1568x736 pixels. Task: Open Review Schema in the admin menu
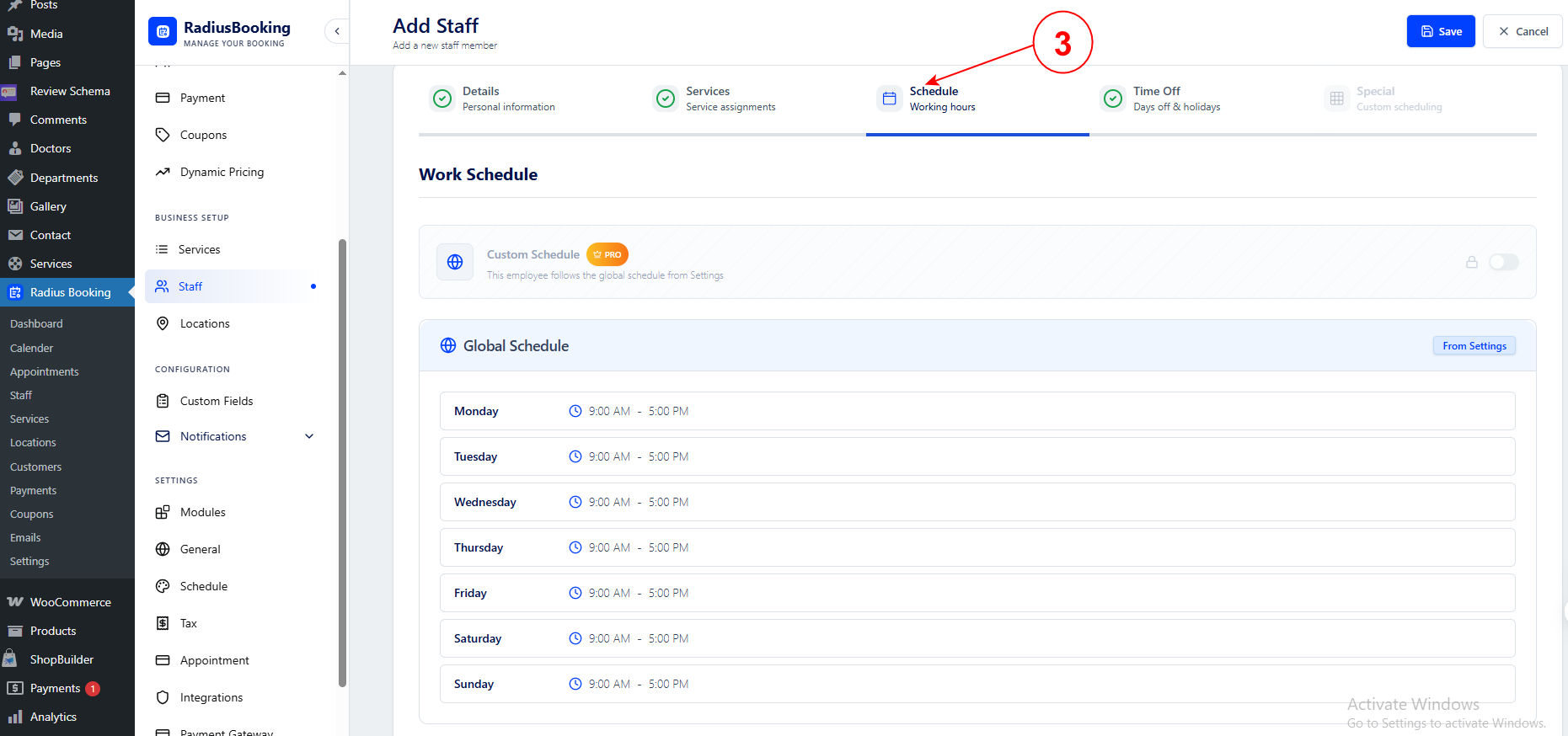pyautogui.click(x=67, y=91)
